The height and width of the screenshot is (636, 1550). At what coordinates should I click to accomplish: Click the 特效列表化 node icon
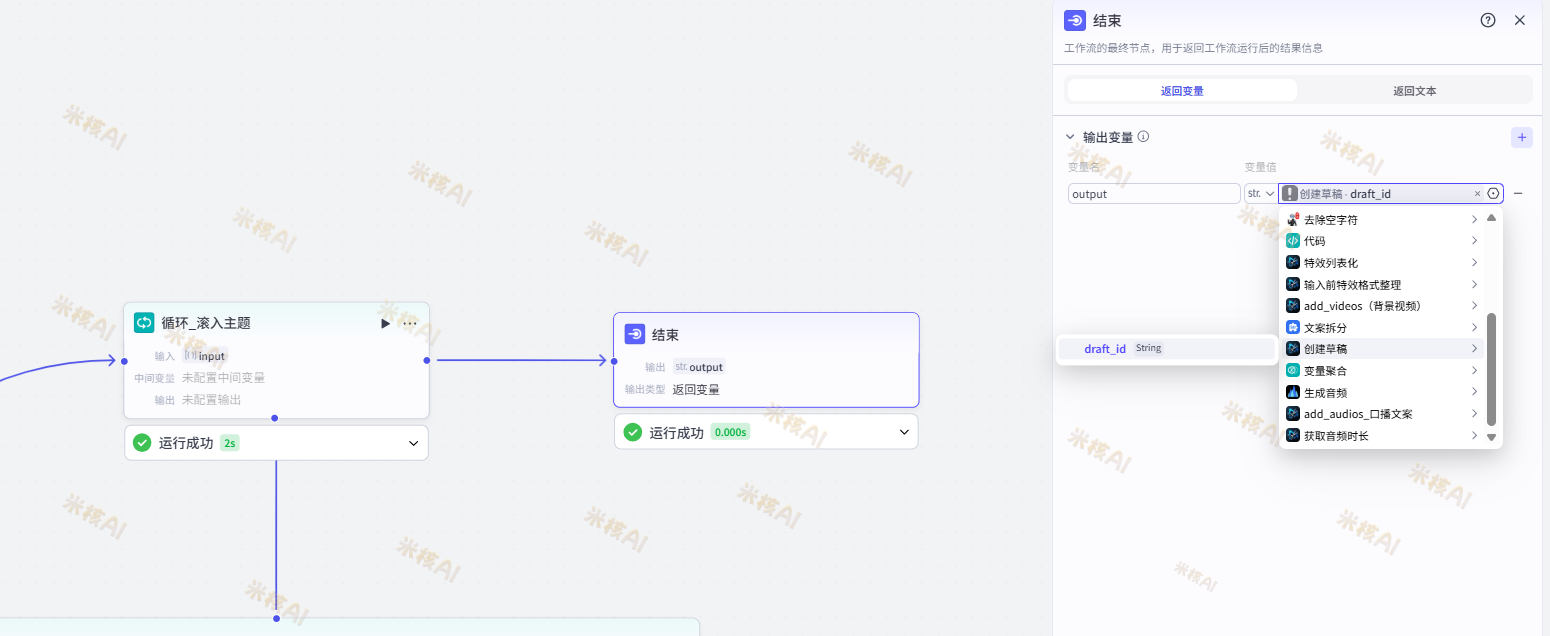[x=1293, y=262]
